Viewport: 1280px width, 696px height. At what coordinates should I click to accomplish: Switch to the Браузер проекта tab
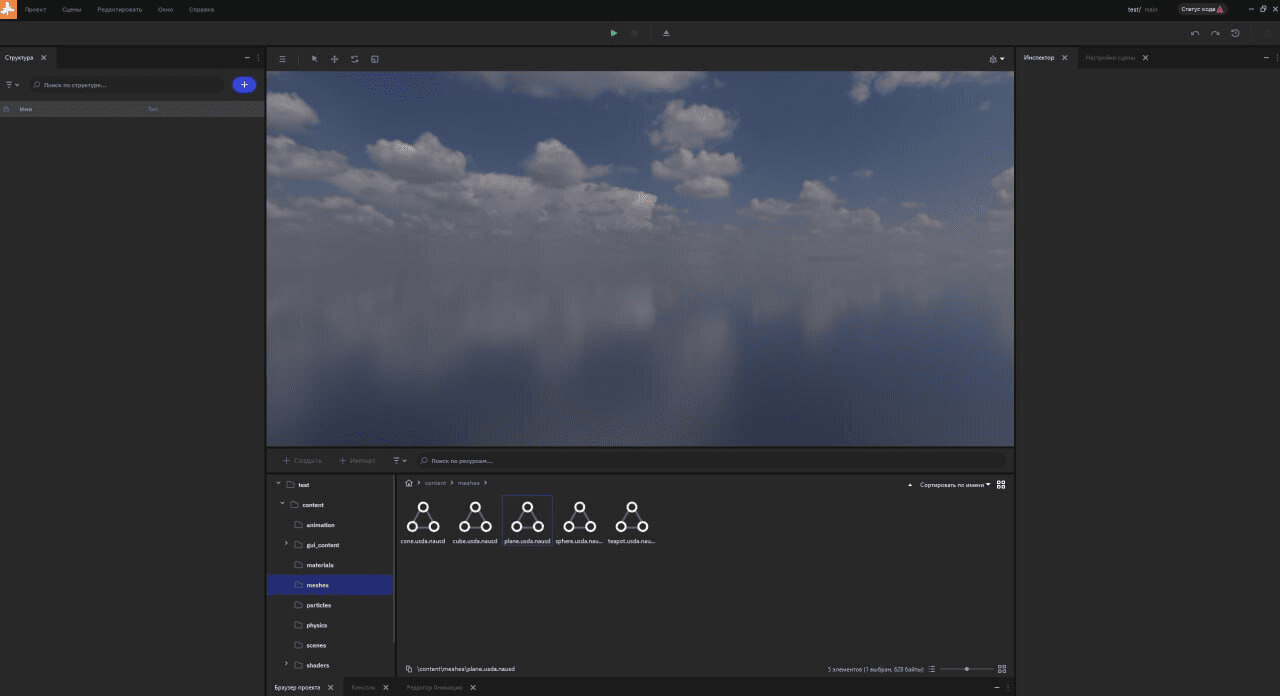pyautogui.click(x=297, y=687)
